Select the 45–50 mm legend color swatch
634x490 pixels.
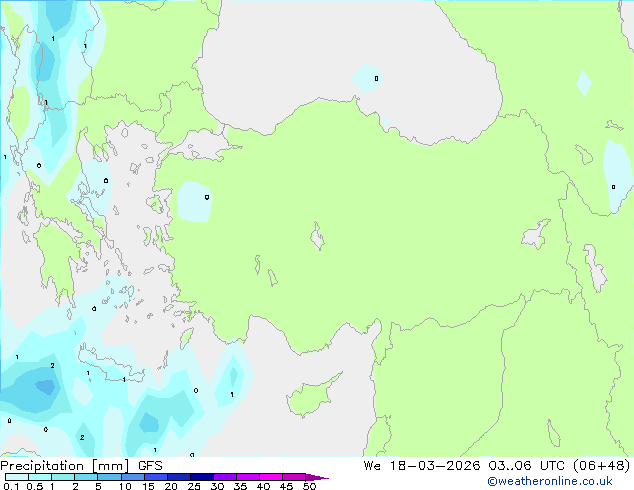(294, 477)
